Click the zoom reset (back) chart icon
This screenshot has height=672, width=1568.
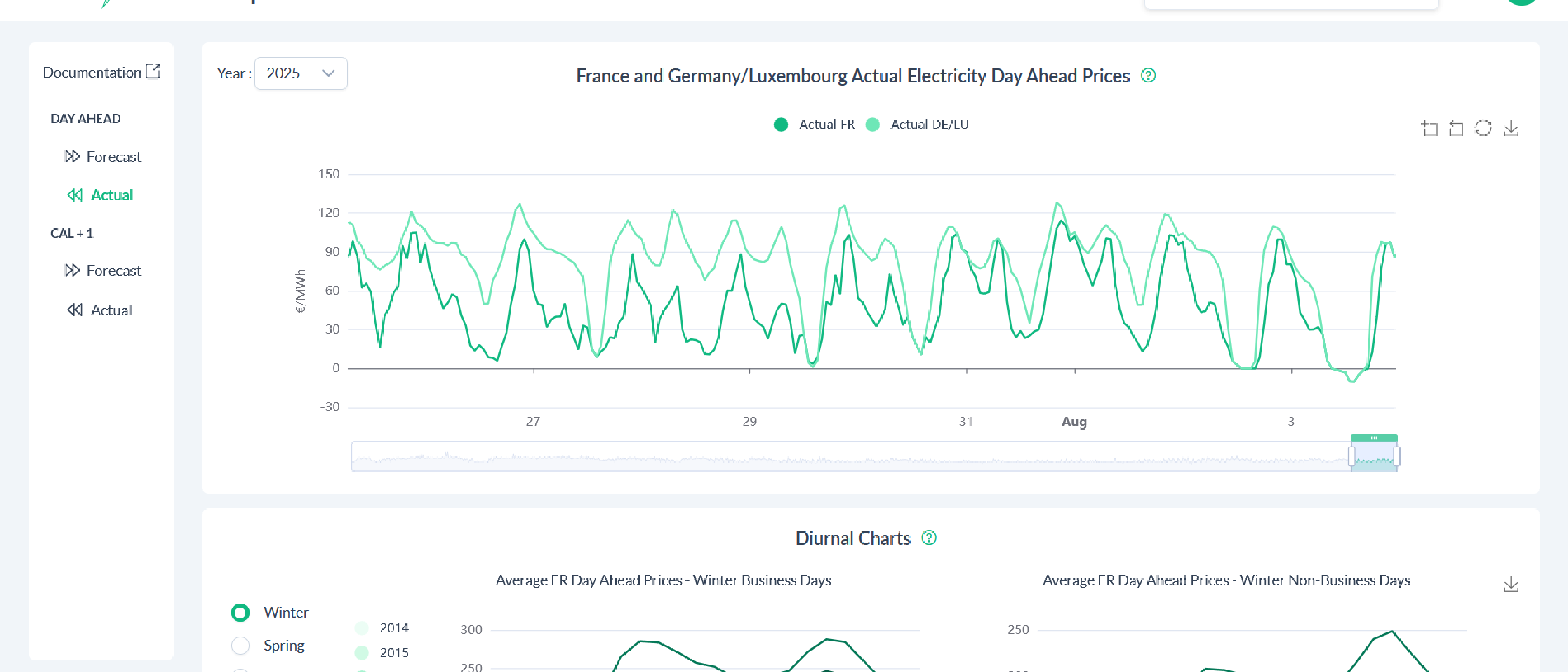coord(1456,128)
